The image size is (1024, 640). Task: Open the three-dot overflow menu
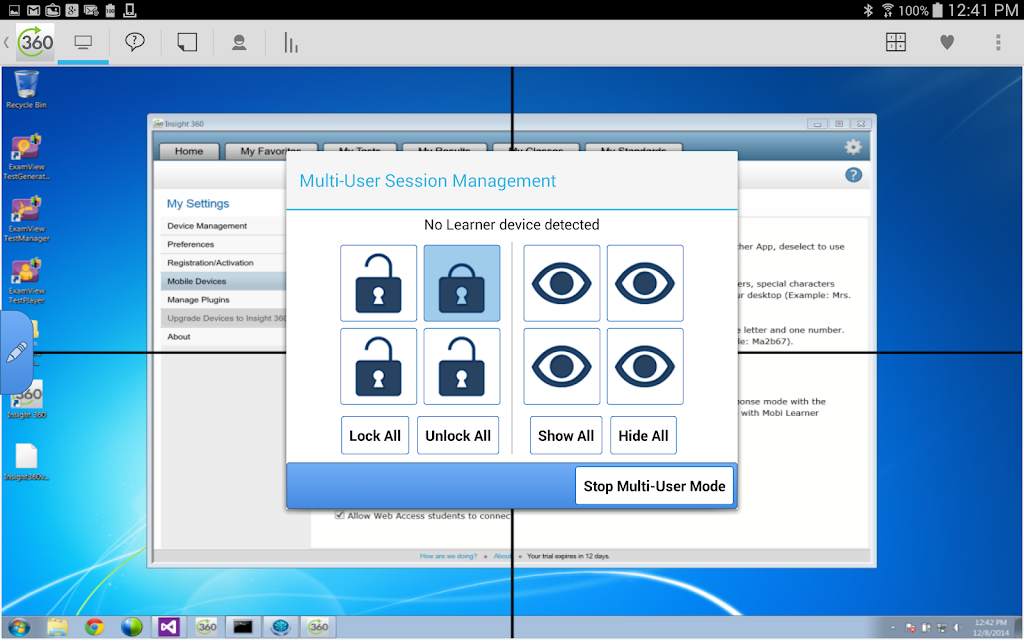[x=997, y=42]
